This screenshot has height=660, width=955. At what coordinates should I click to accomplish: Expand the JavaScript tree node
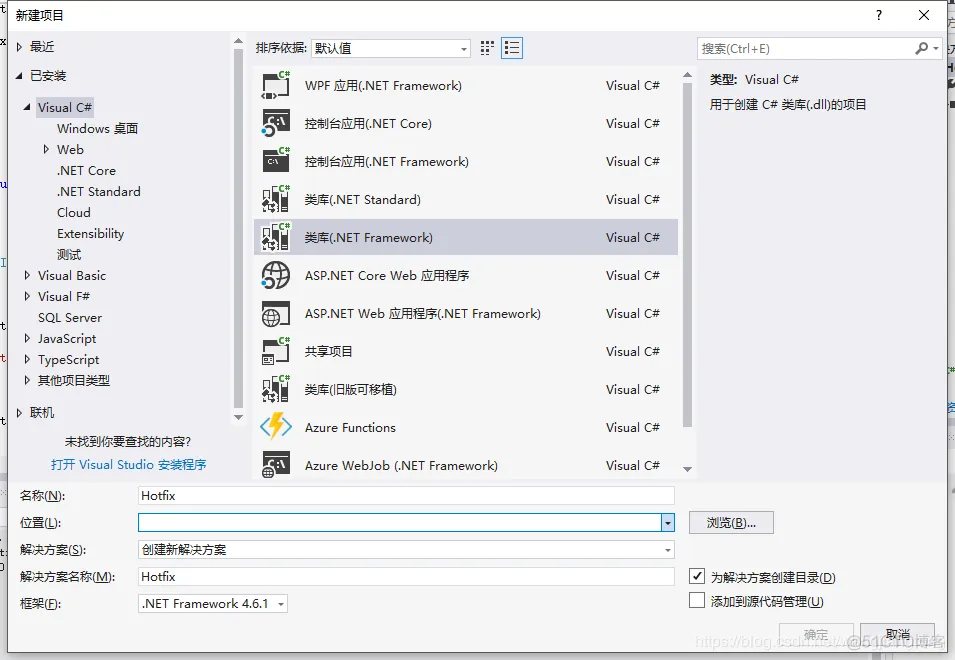point(27,338)
